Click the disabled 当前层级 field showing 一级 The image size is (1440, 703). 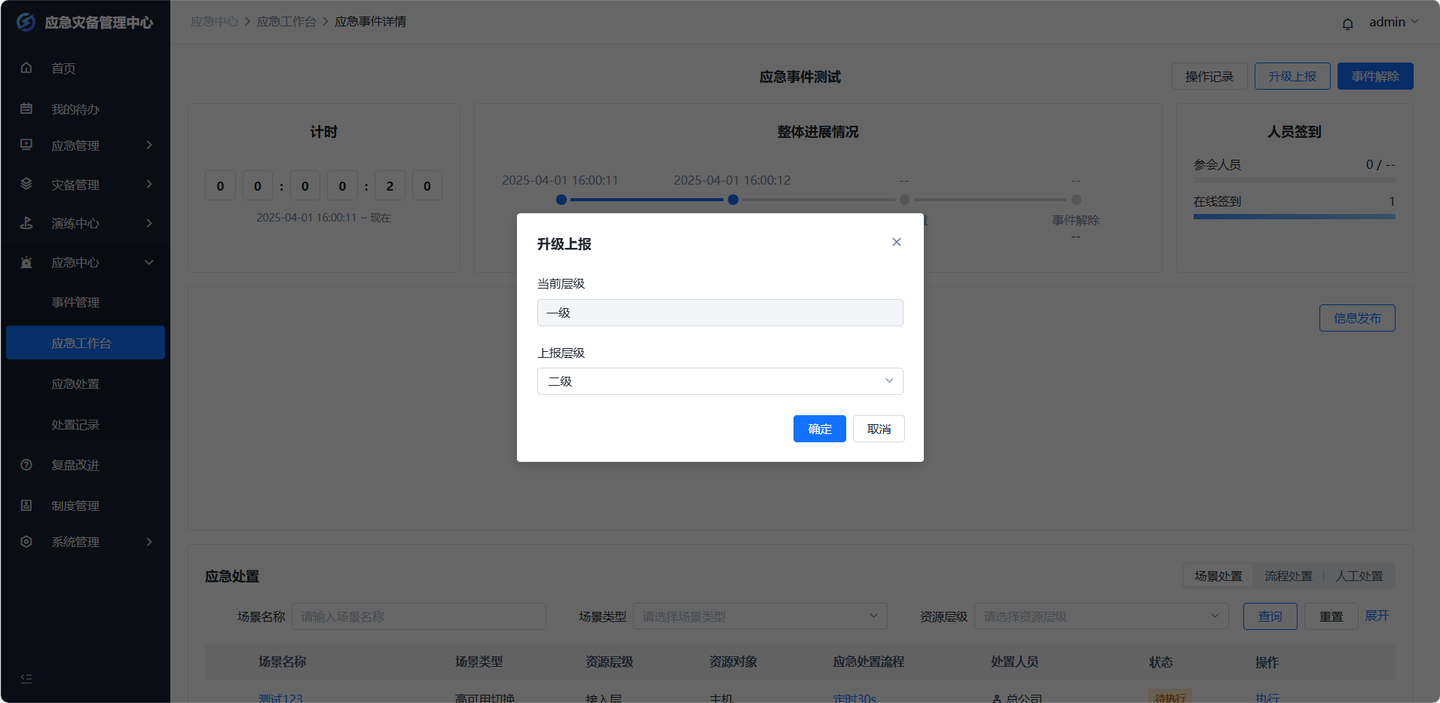(x=720, y=312)
